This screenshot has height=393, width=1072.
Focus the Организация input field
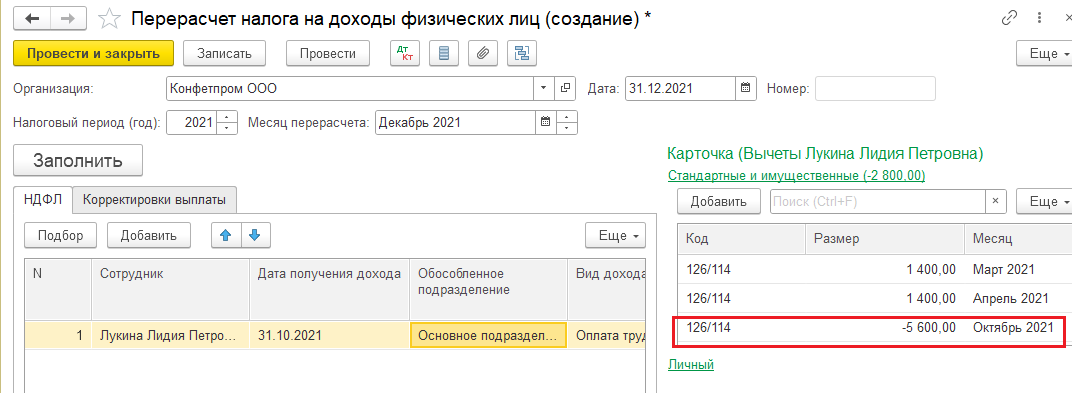click(x=350, y=88)
